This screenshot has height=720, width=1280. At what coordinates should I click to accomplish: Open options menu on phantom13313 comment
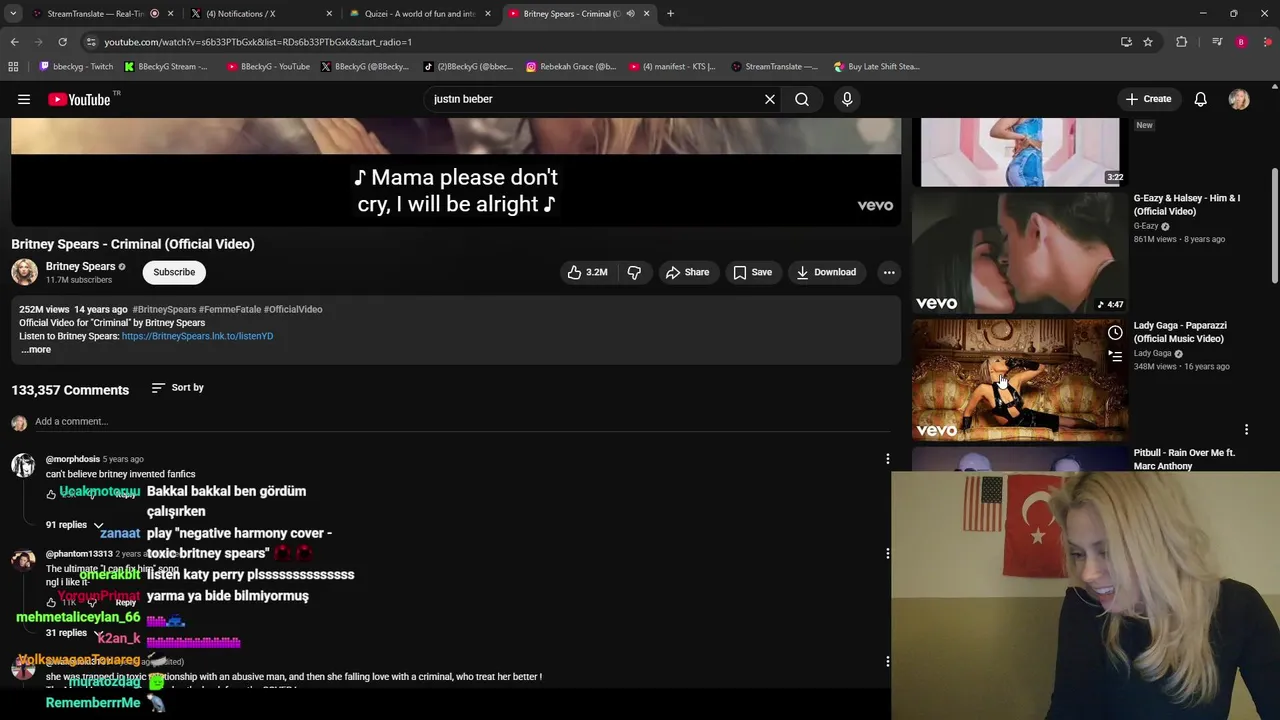pos(887,553)
